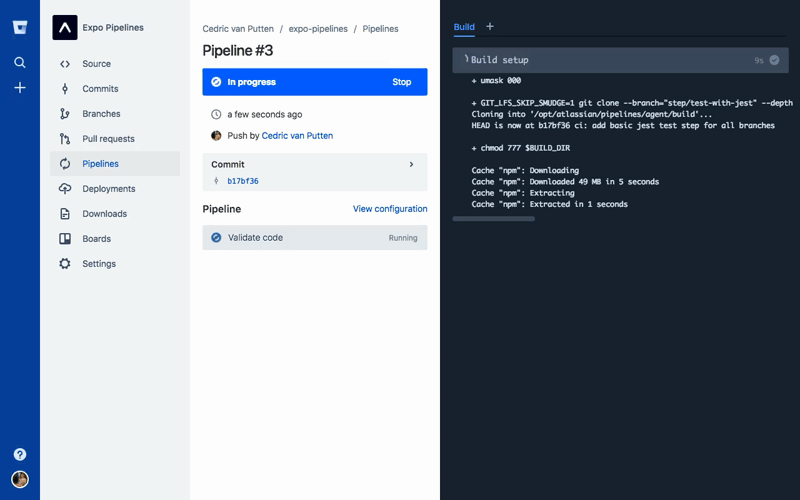The height and width of the screenshot is (500, 800).
Task: Select the Build tab
Action: pyautogui.click(x=464, y=27)
